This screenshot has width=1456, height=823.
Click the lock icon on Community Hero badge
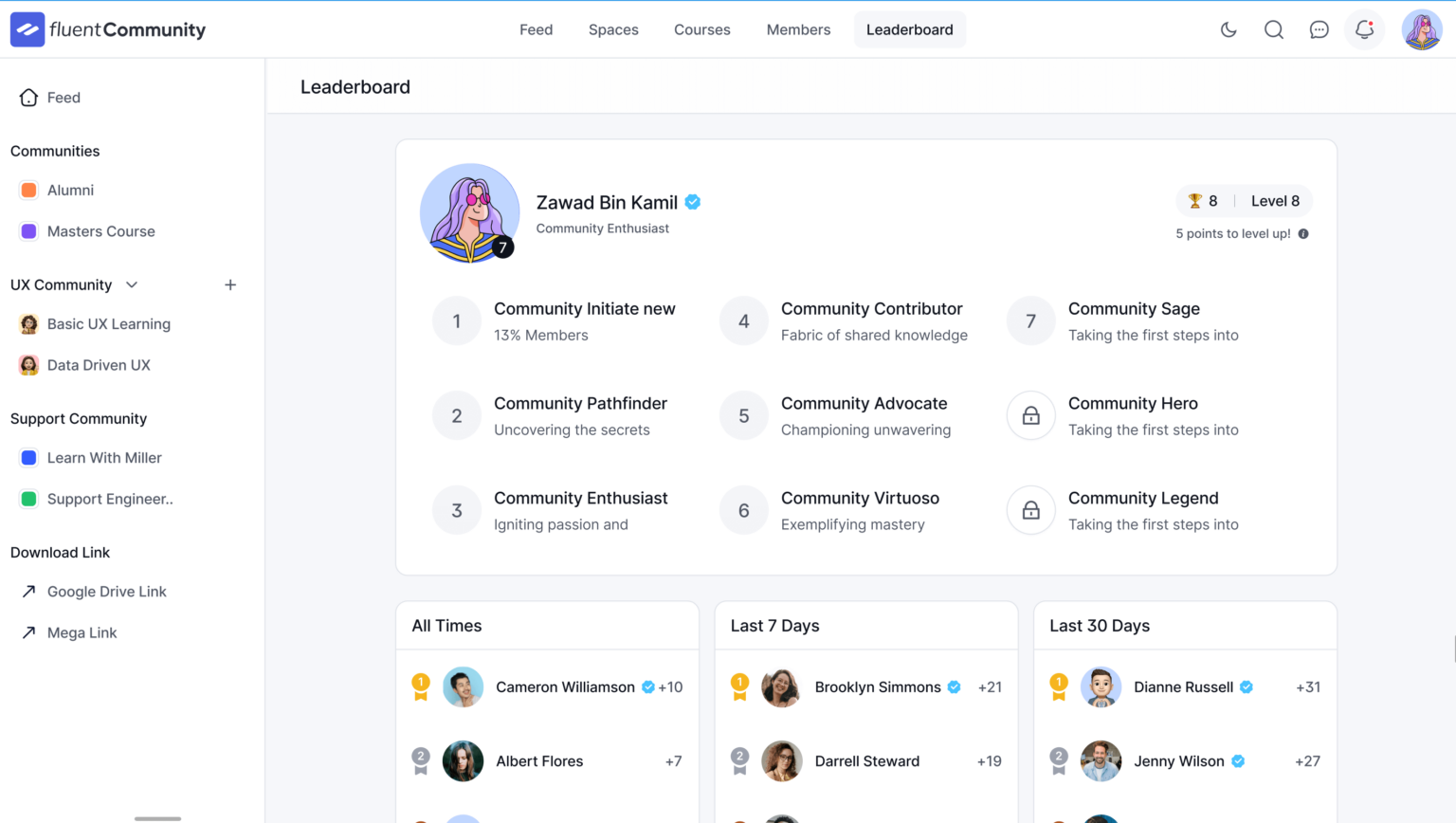1030,415
